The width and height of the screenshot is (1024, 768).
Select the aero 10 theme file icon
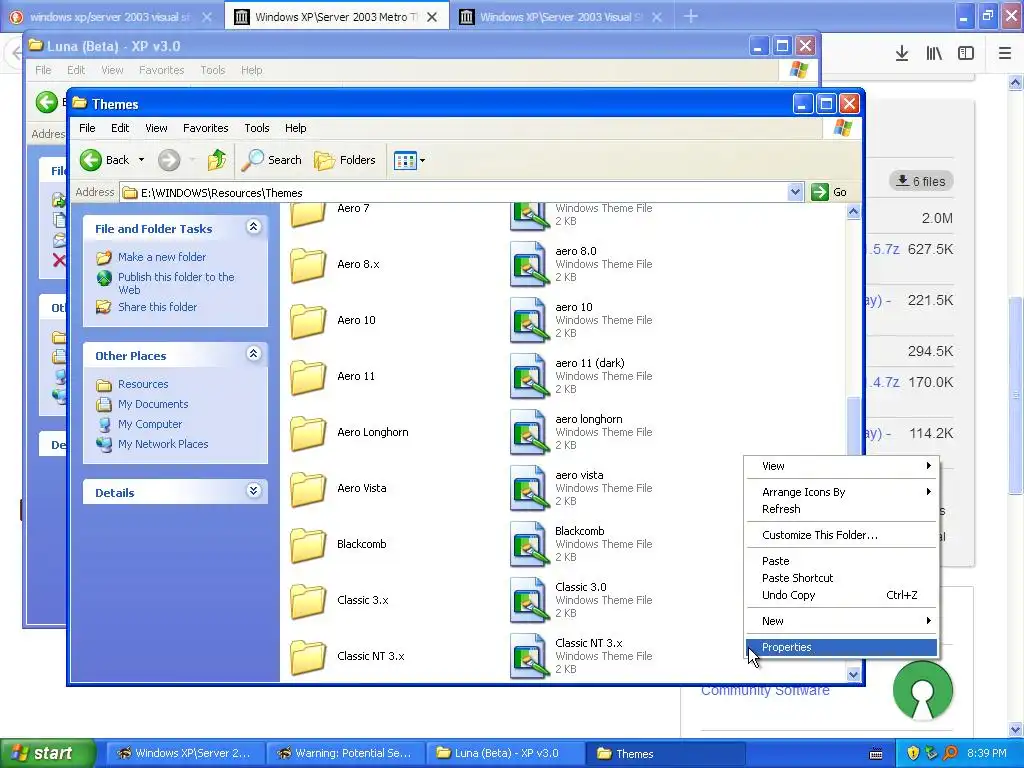point(529,321)
